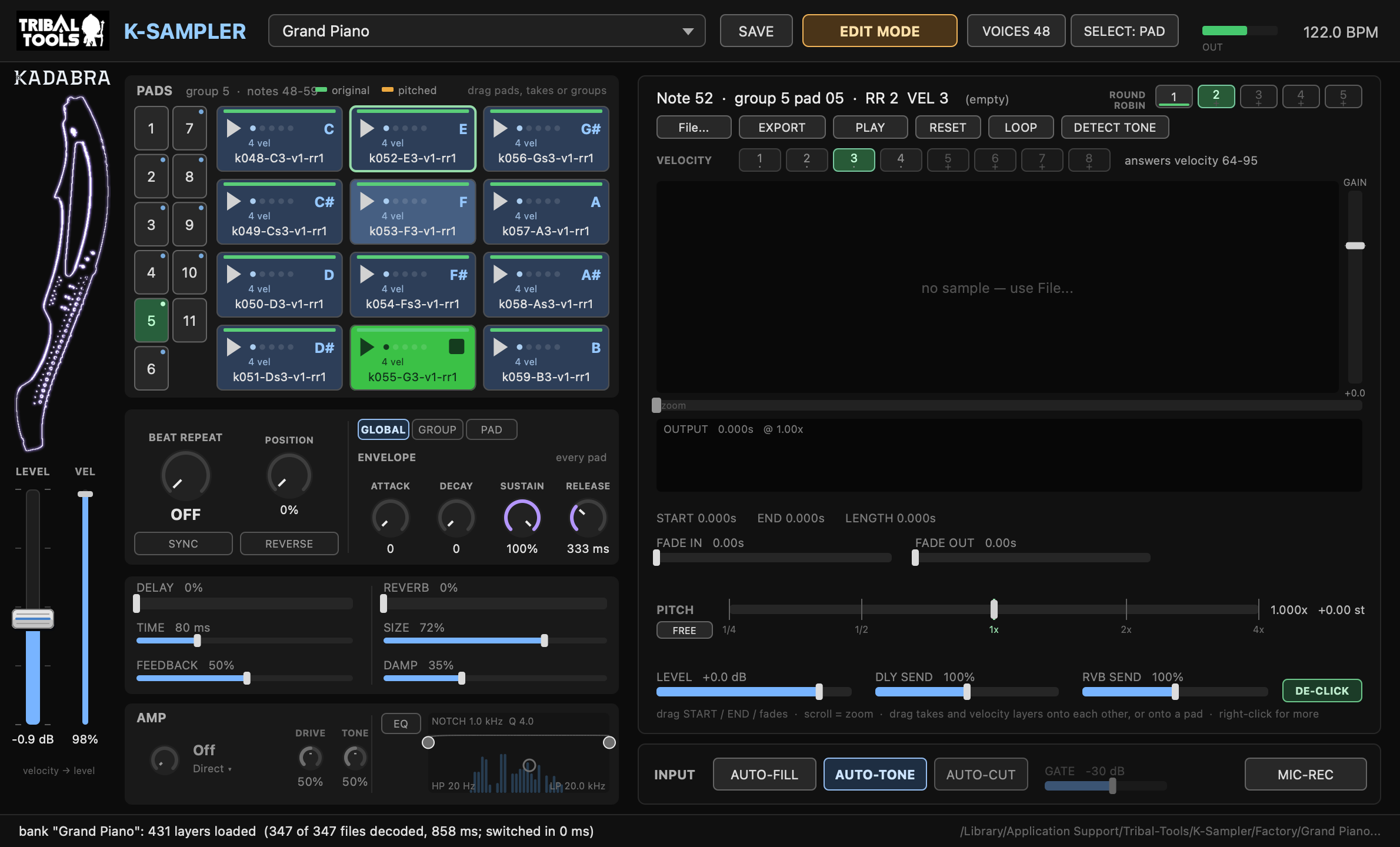Viewport: 1400px width, 847px height.
Task: Click the SAVE button
Action: point(756,31)
